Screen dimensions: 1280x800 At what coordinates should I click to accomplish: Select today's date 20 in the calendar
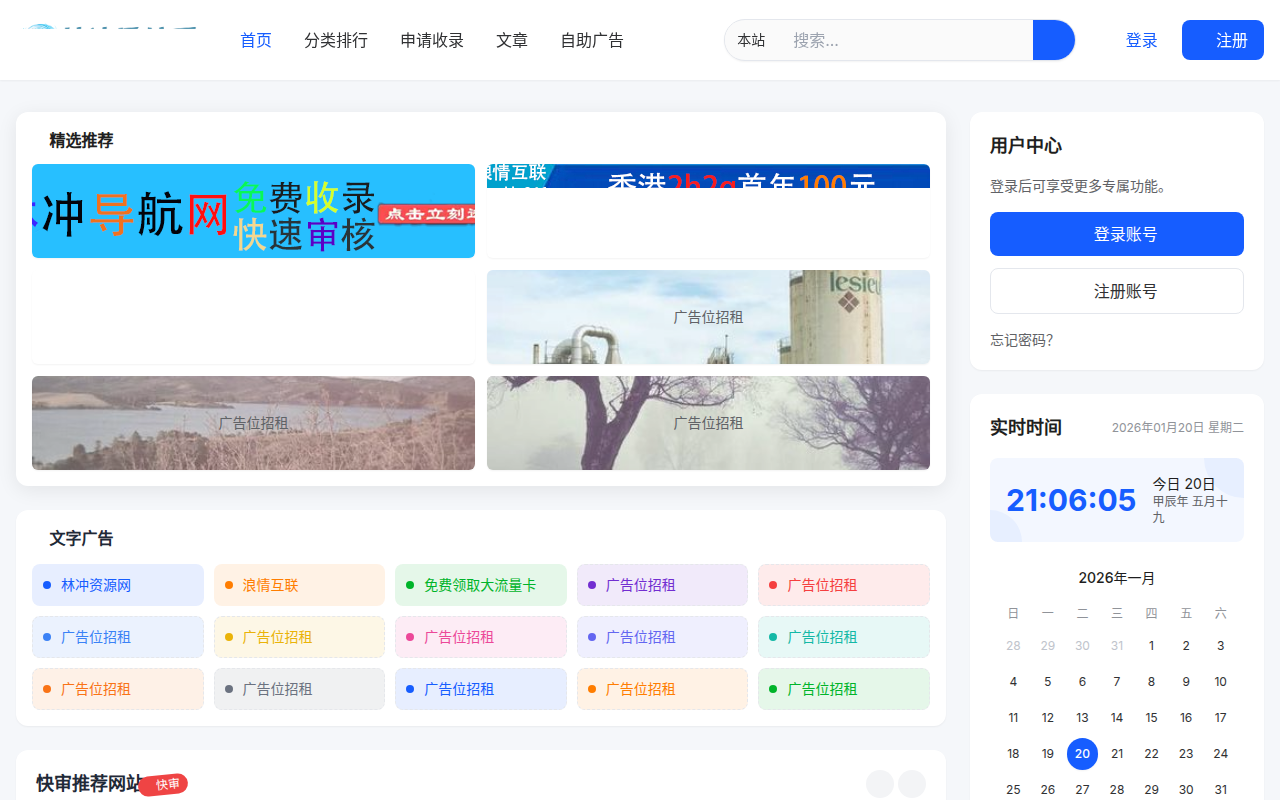(x=1082, y=753)
